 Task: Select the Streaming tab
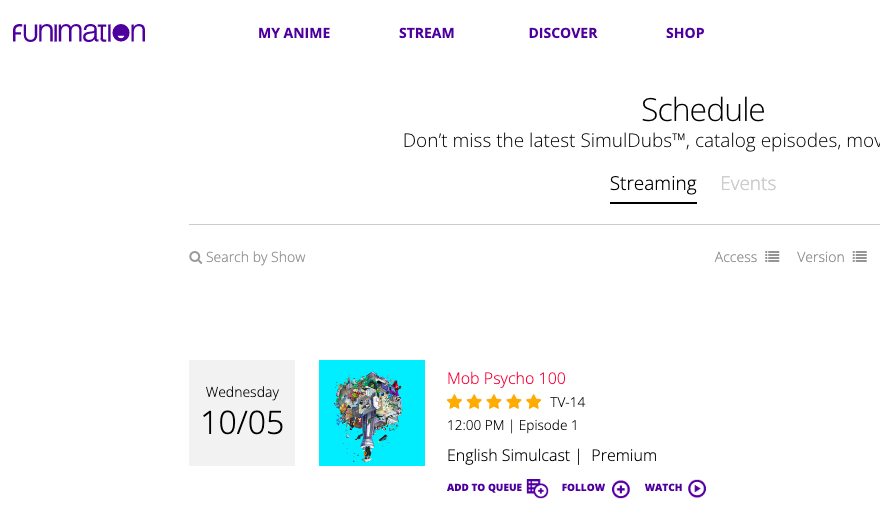653,186
